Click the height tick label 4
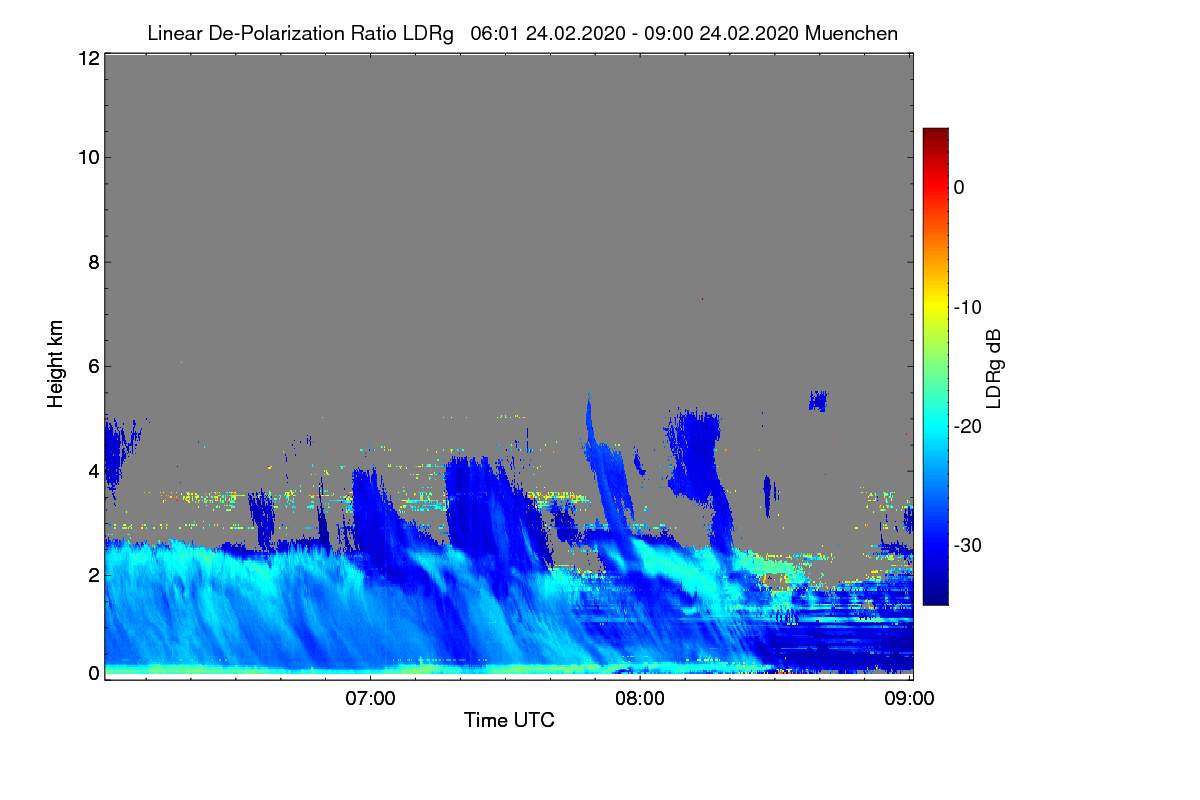Screen dimensions: 1200x800 tap(93, 470)
